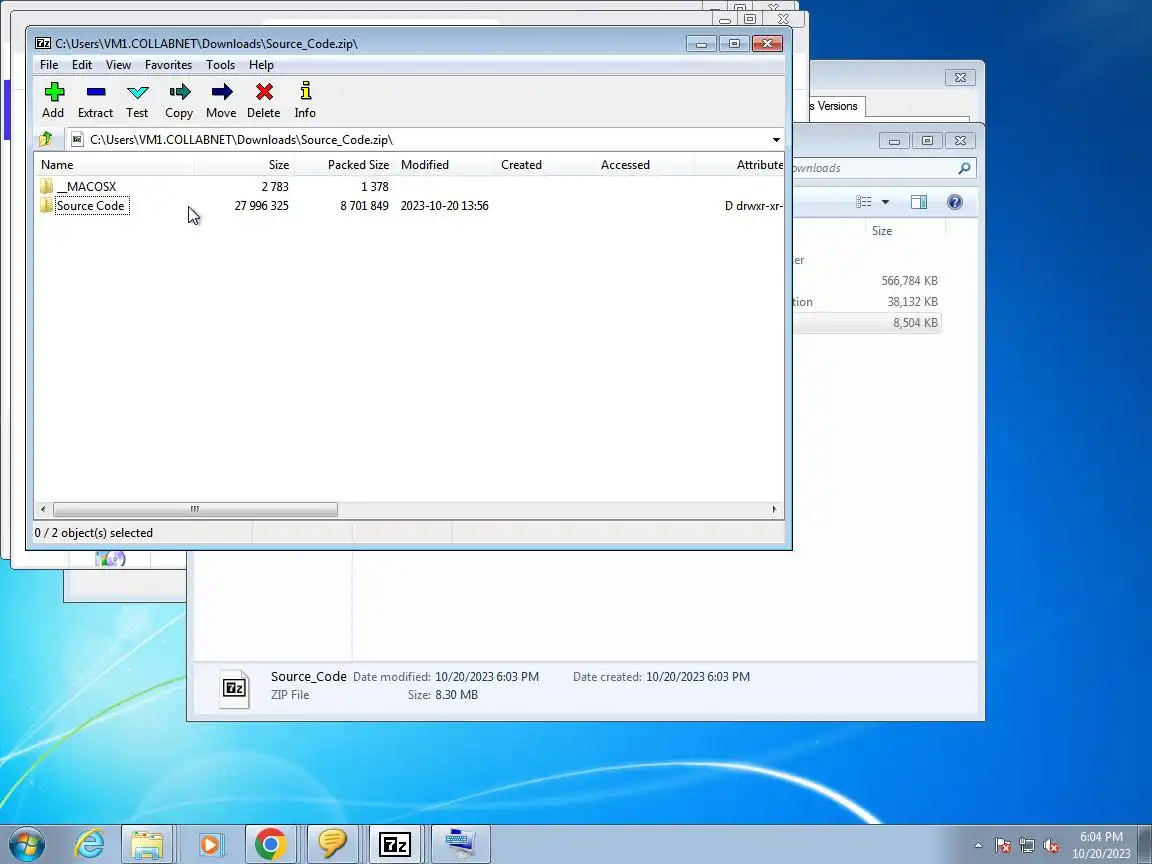Screen dimensions: 1152x864
Task: Open the Windows Start button
Action: (26, 844)
